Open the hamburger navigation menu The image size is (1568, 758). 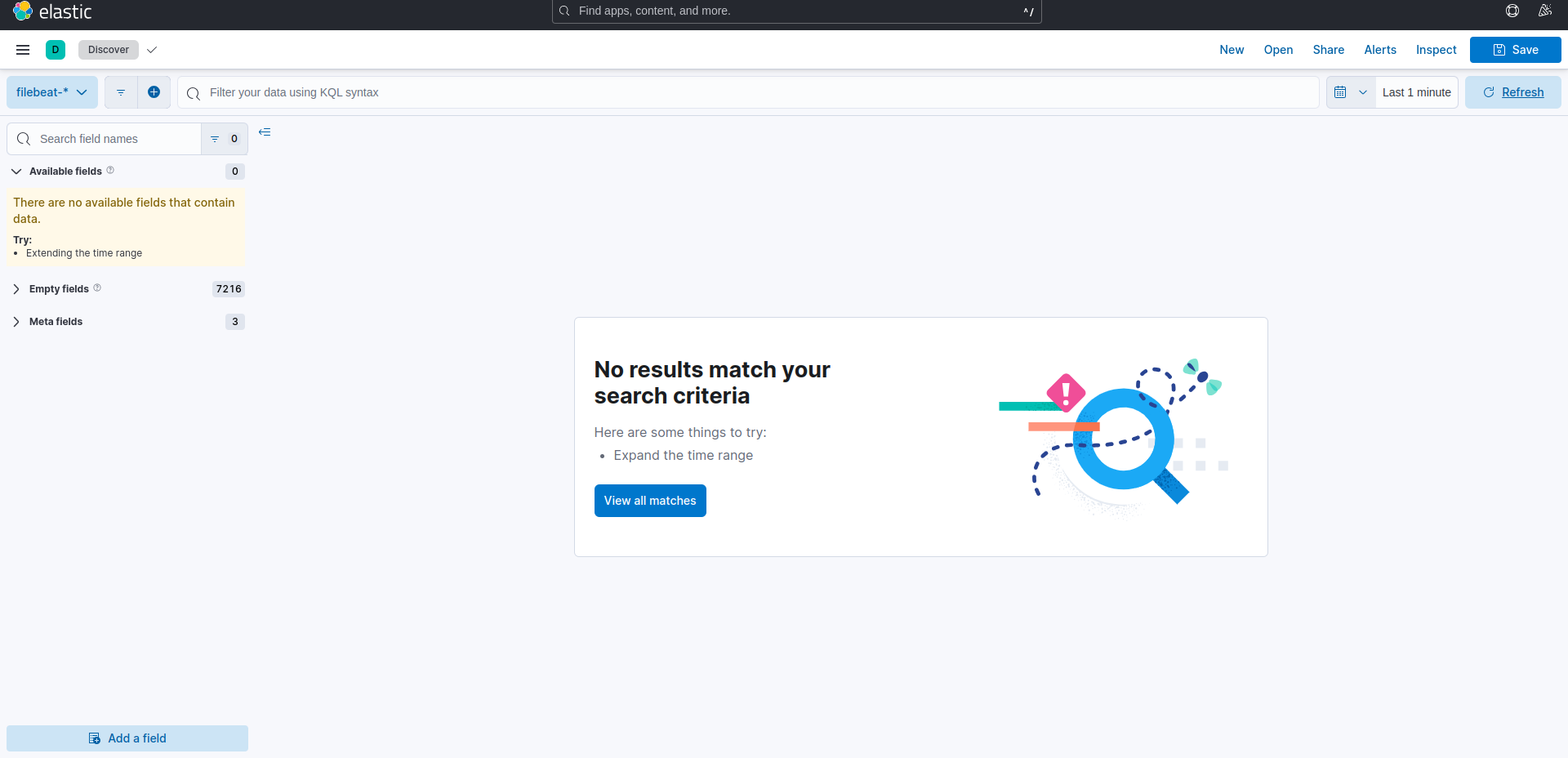pyautogui.click(x=23, y=50)
